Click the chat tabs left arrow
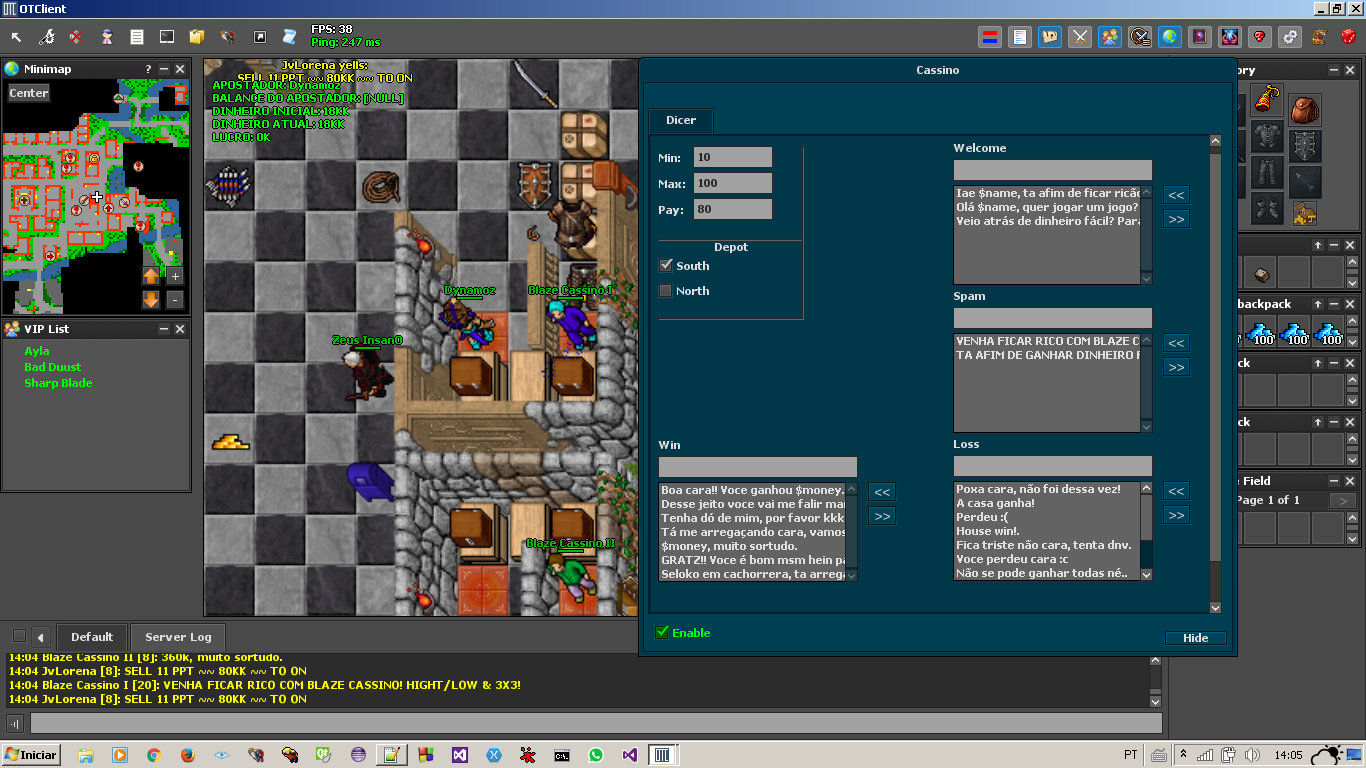Viewport: 1366px width, 768px height. coord(41,637)
